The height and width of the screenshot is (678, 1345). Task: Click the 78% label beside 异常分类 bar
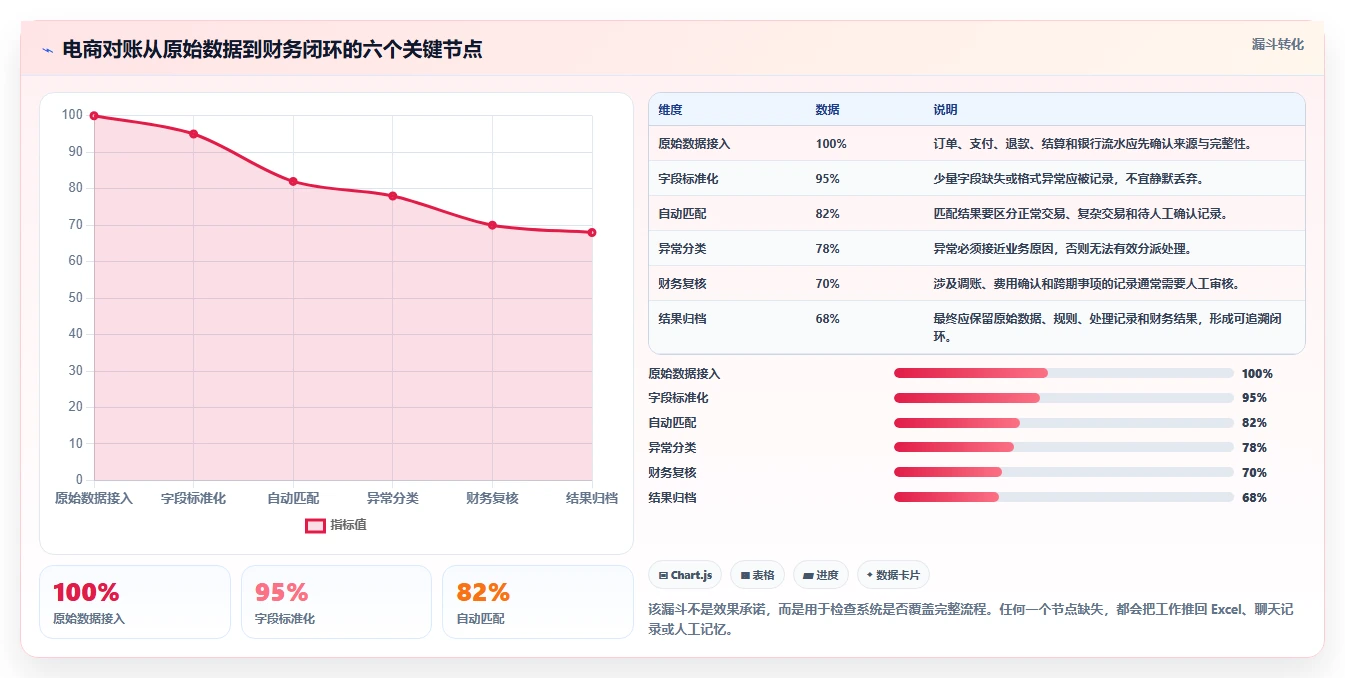(x=1254, y=448)
